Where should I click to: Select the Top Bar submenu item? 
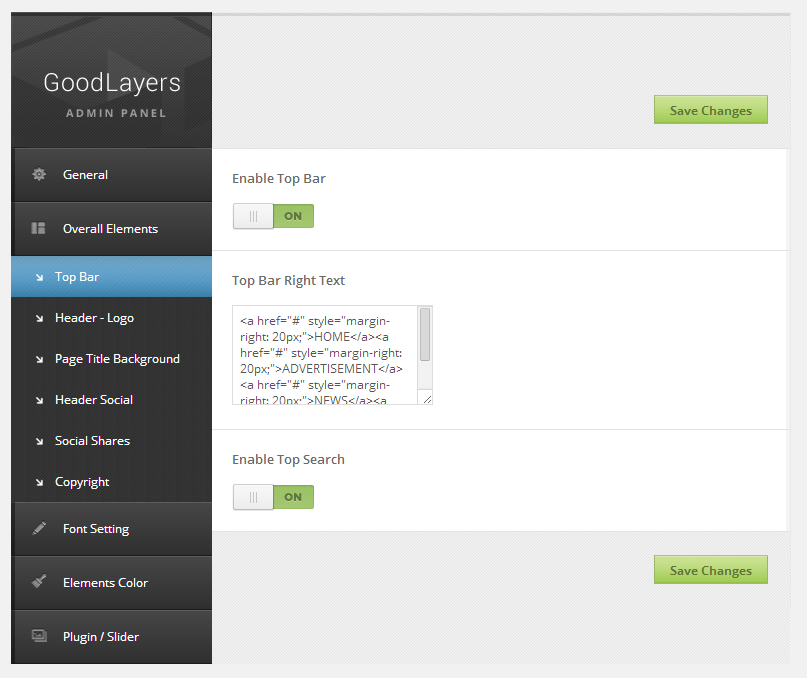click(112, 277)
